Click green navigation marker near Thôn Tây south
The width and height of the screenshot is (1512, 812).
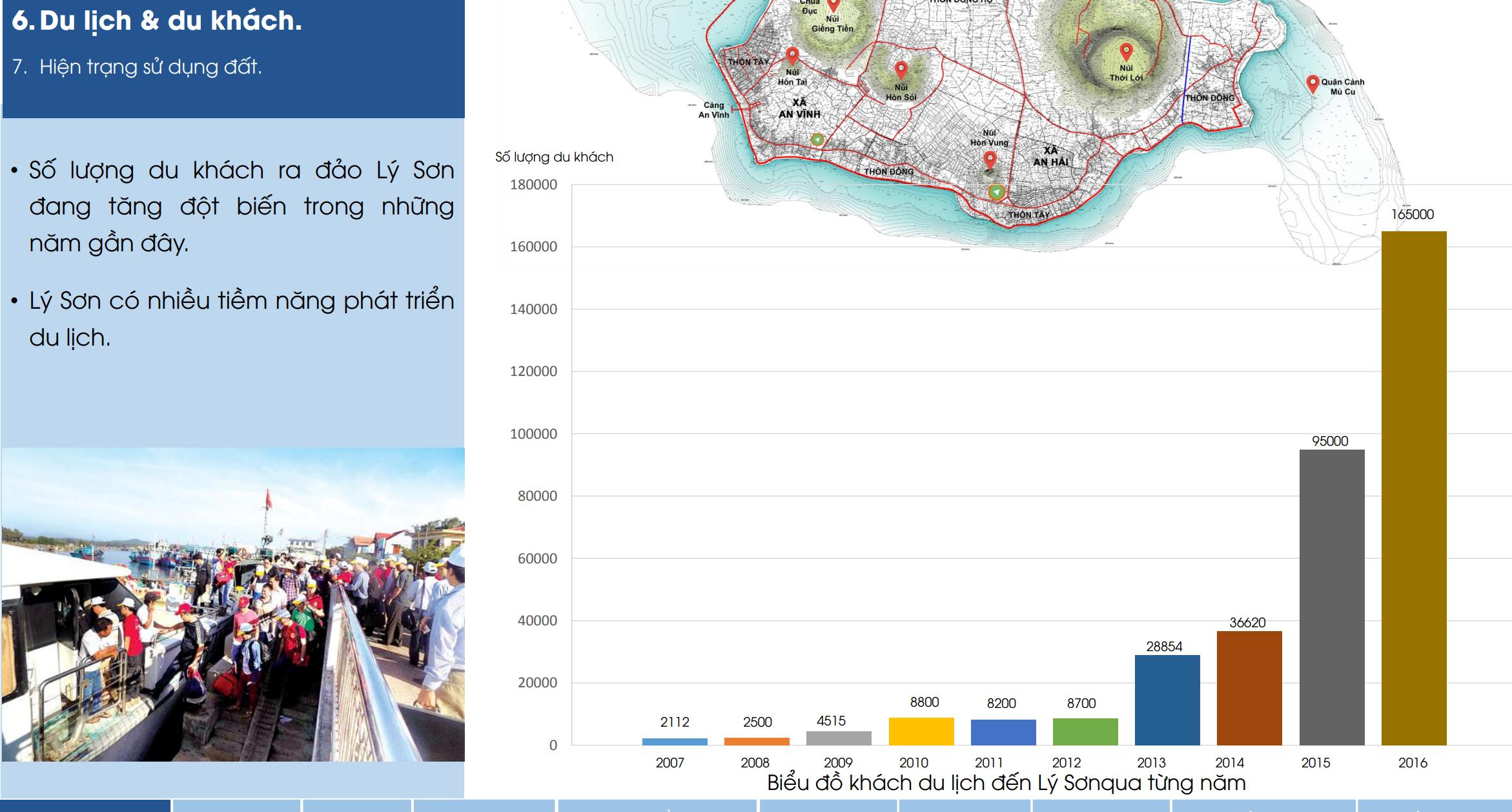pyautogui.click(x=996, y=192)
